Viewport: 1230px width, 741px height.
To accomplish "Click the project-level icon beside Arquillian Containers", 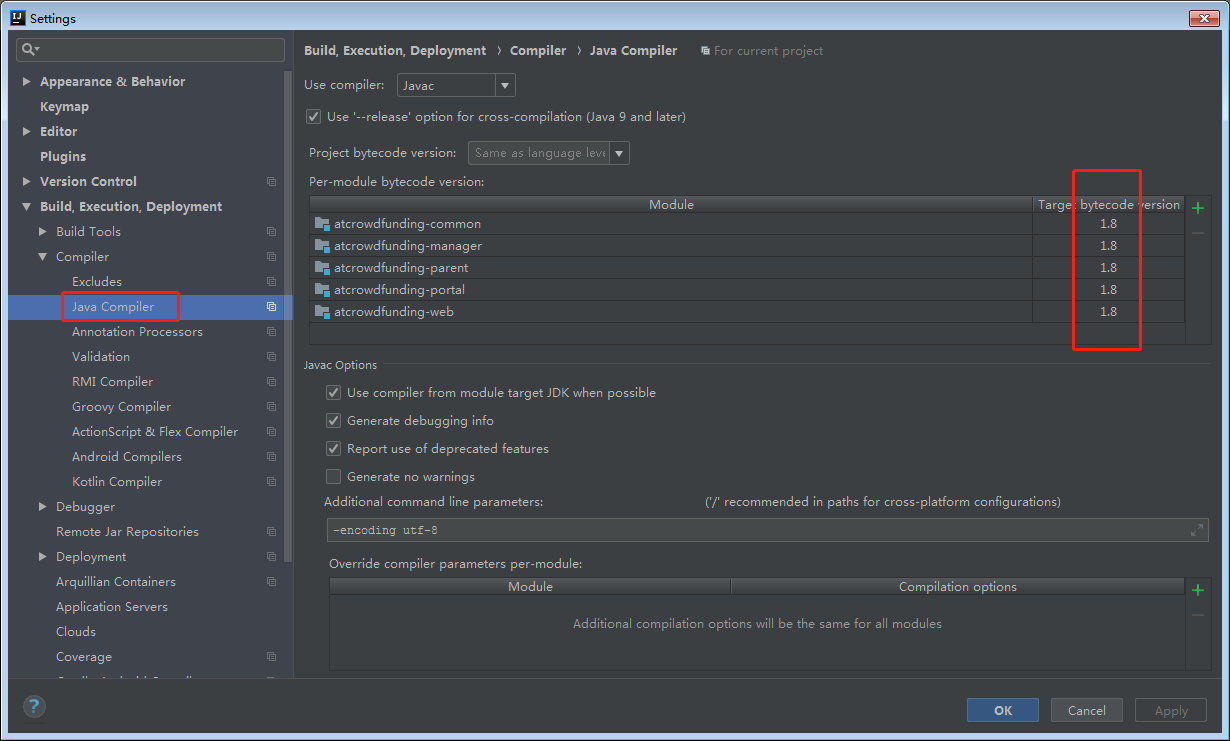I will pos(271,582).
